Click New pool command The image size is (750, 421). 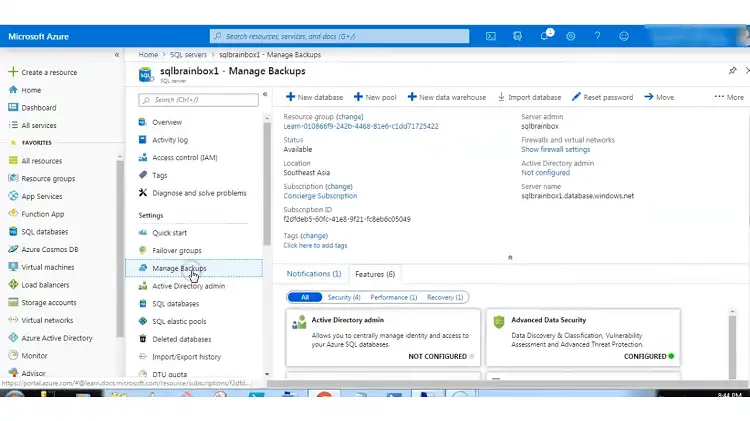[375, 97]
